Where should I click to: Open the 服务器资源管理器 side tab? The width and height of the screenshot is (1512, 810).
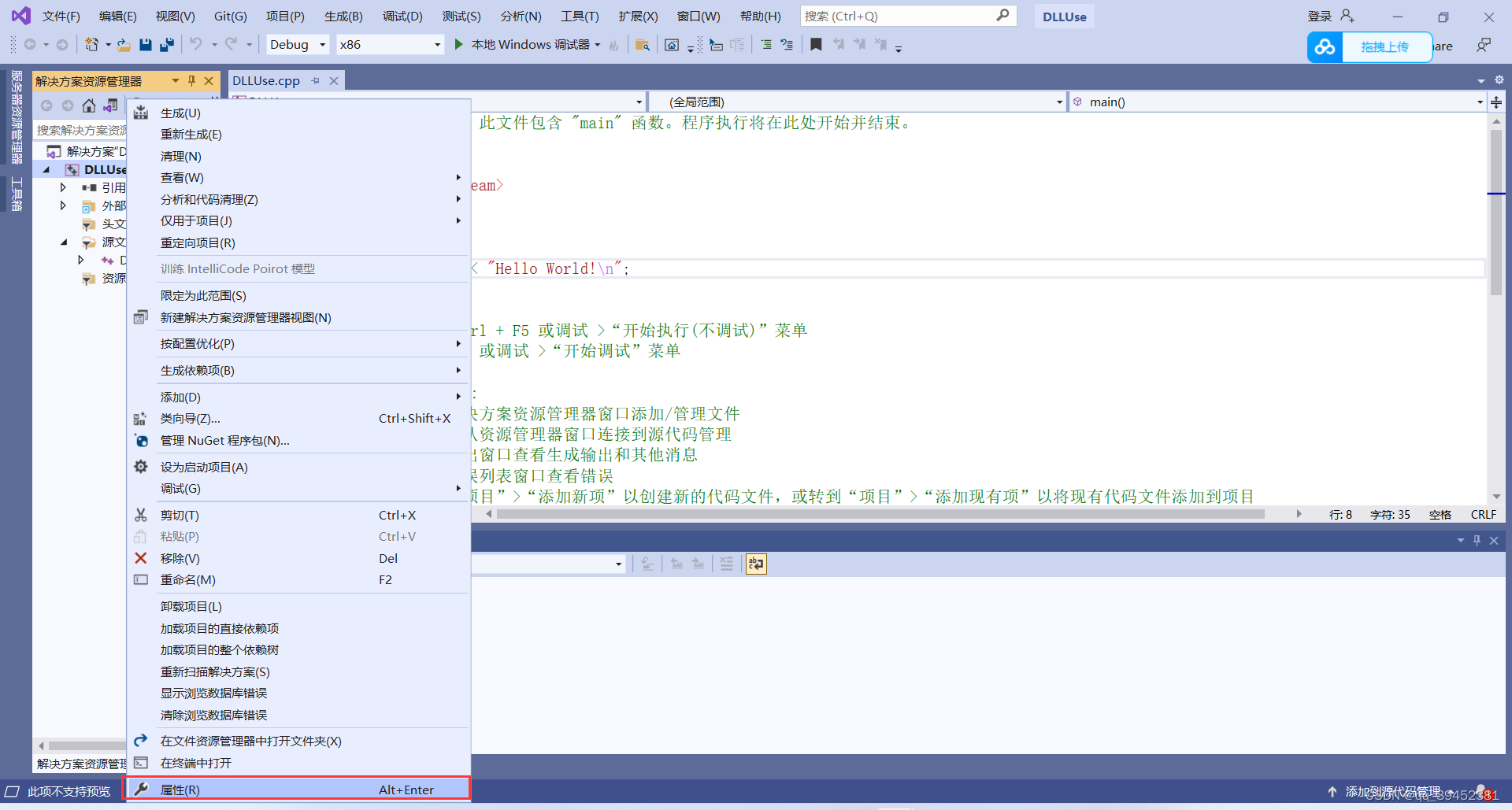[x=16, y=117]
